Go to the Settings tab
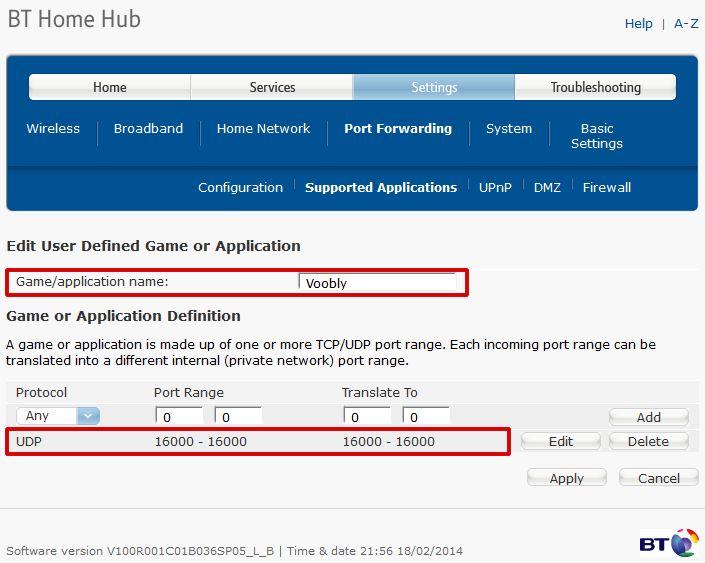Viewport: 705px width, 563px height. click(434, 88)
